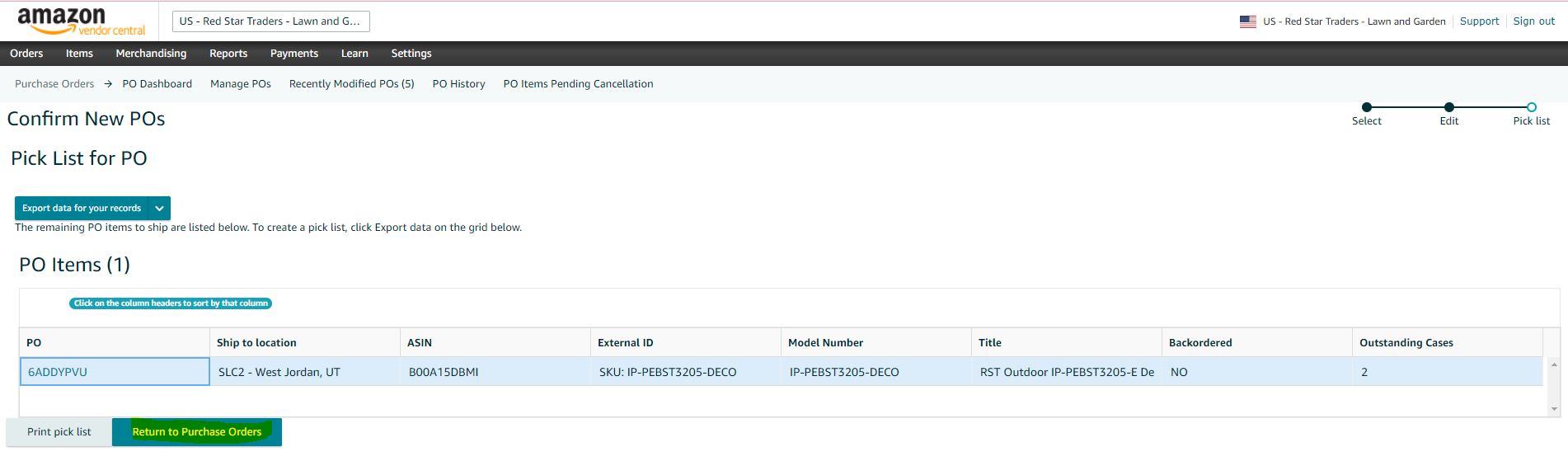Click the Amazon Vendor Central logo
The width and height of the screenshot is (1568, 475).
tap(81, 21)
